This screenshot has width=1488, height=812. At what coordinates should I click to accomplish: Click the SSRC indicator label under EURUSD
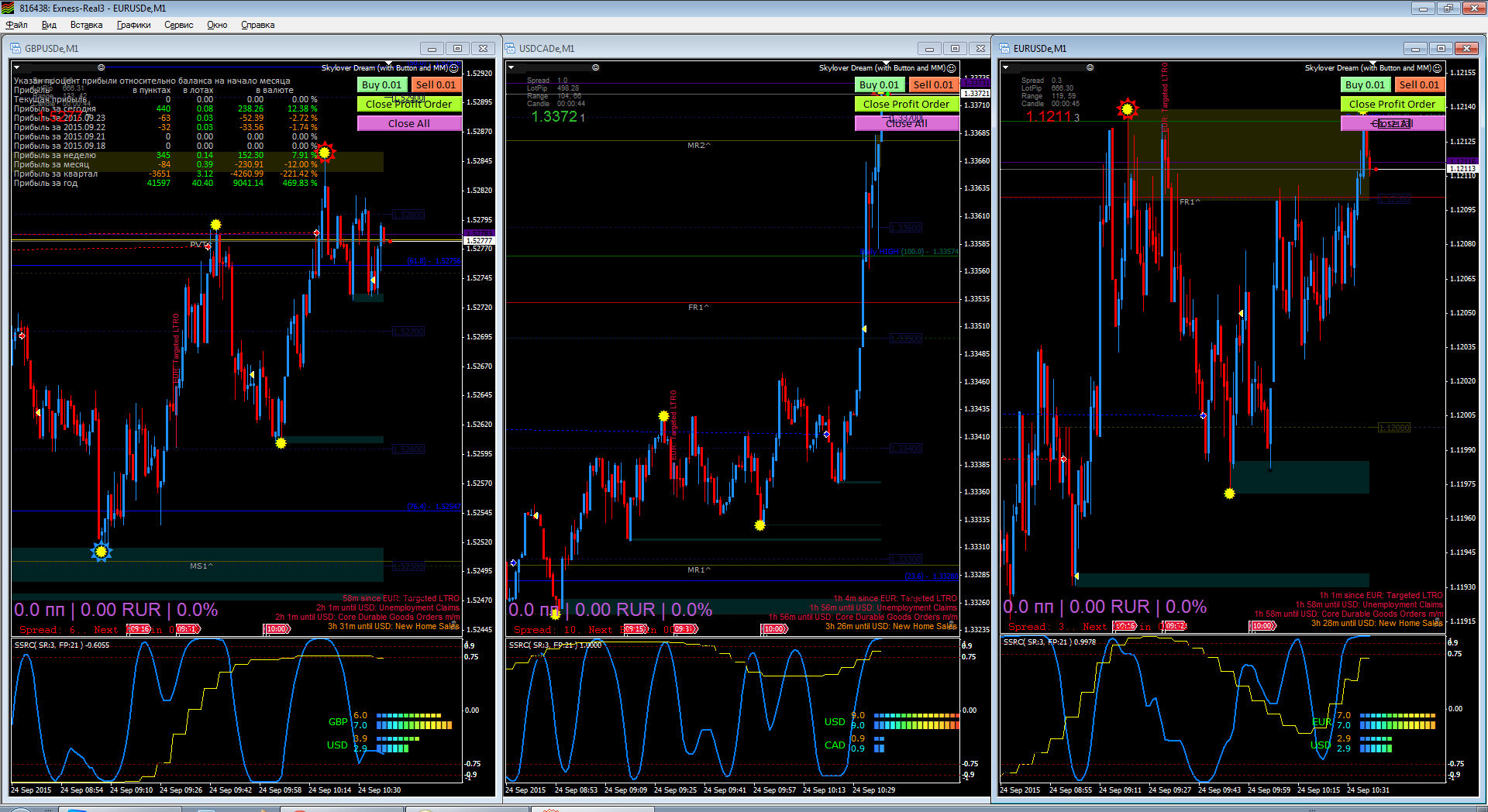(x=1049, y=642)
